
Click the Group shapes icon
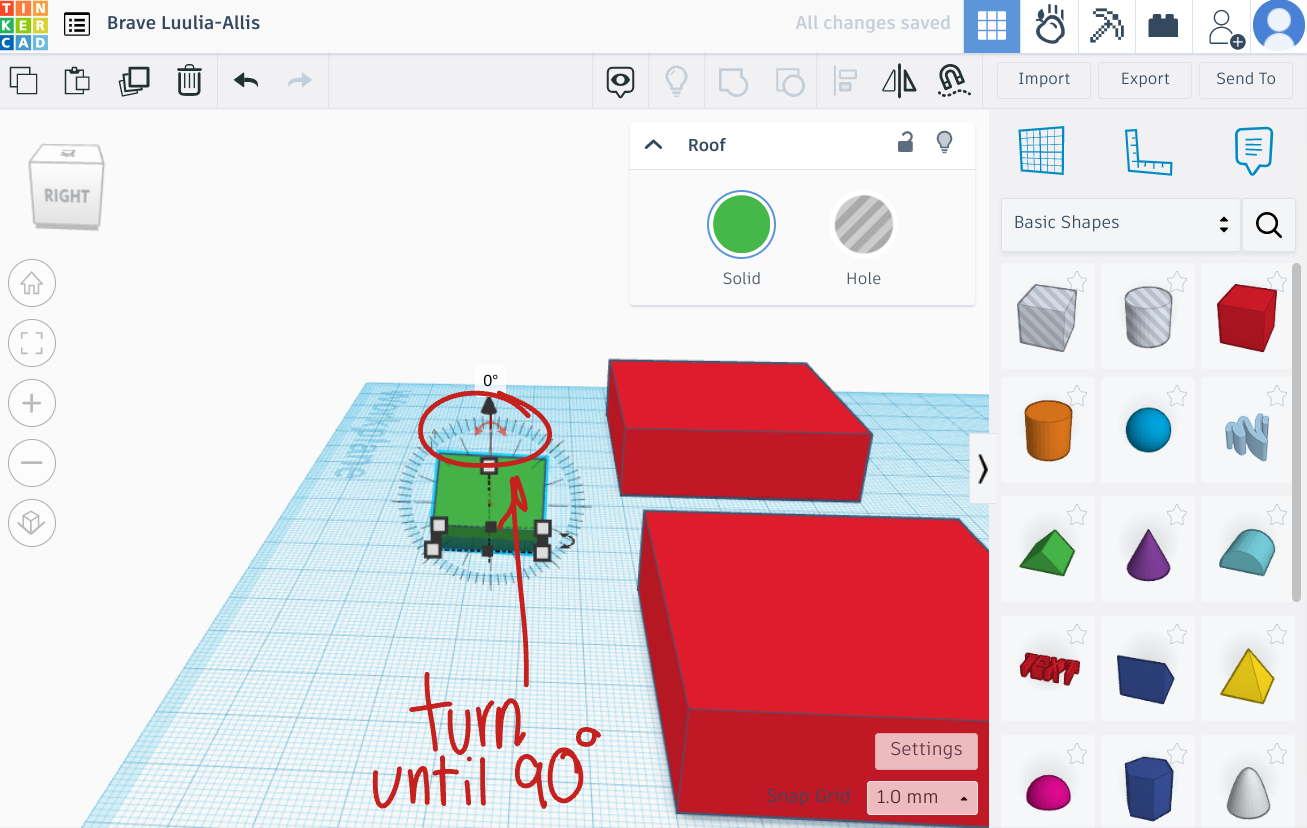(733, 81)
